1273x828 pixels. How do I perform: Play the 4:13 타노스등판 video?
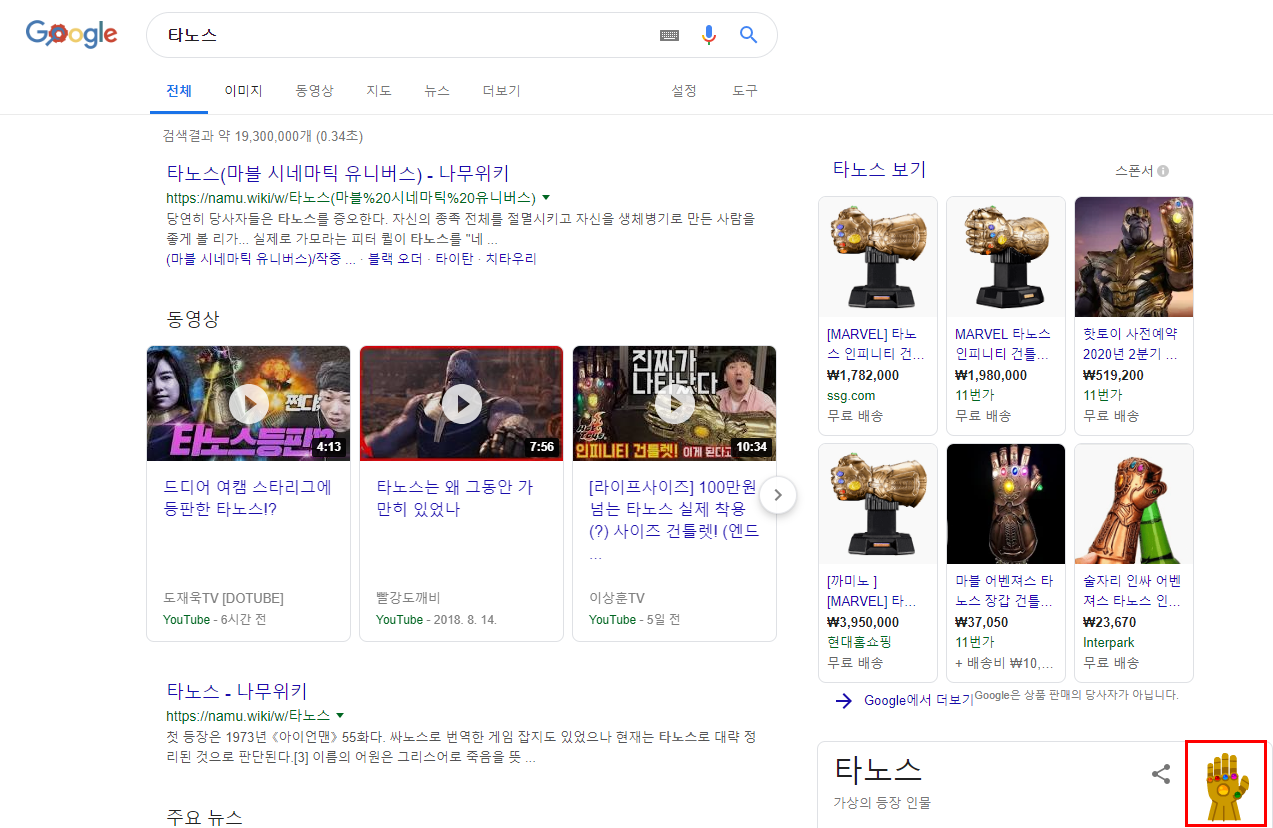(x=248, y=403)
